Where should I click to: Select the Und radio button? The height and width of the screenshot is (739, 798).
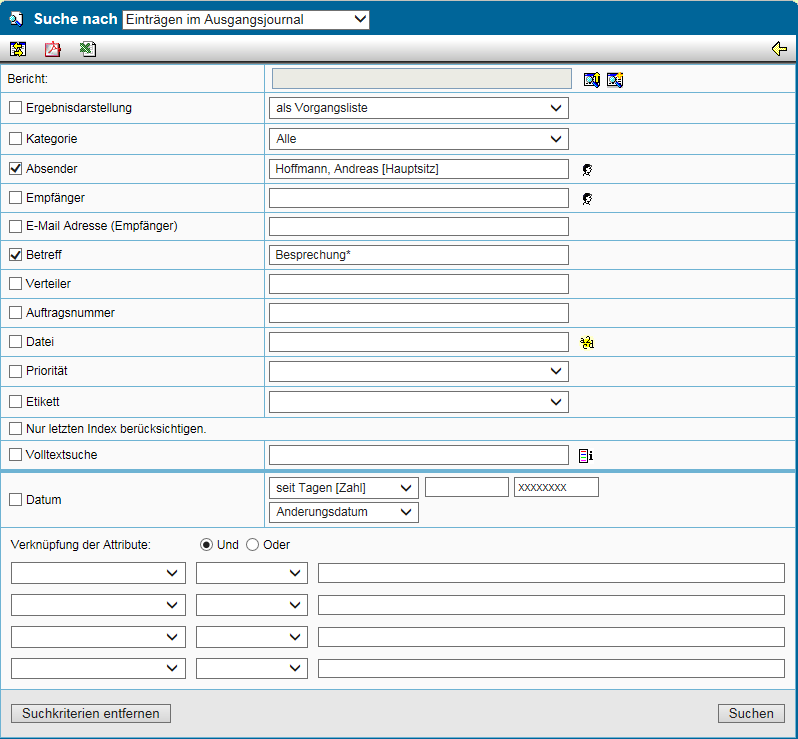click(206, 545)
